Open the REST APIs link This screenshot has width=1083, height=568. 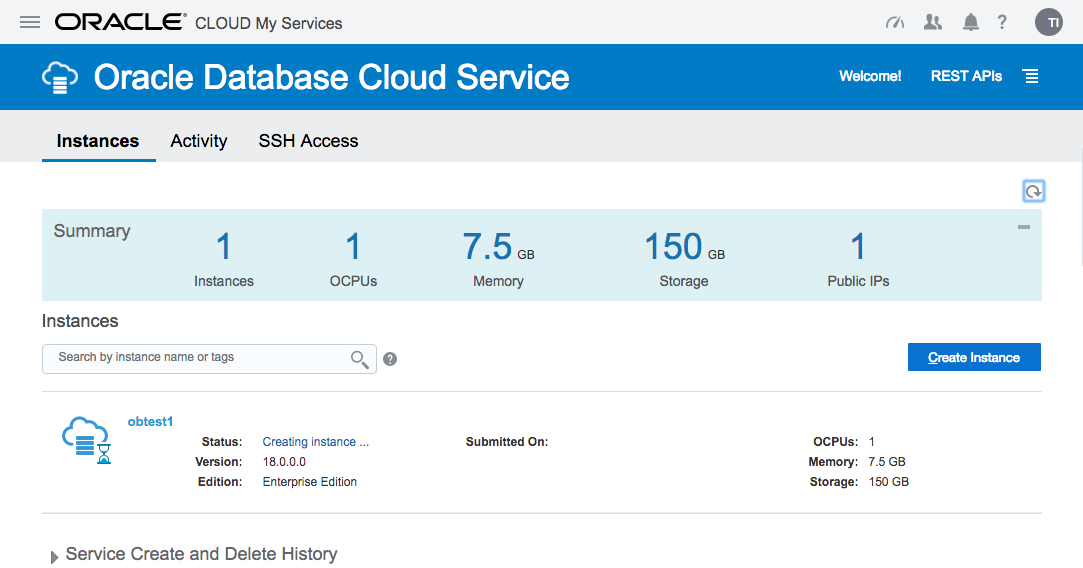coord(966,76)
